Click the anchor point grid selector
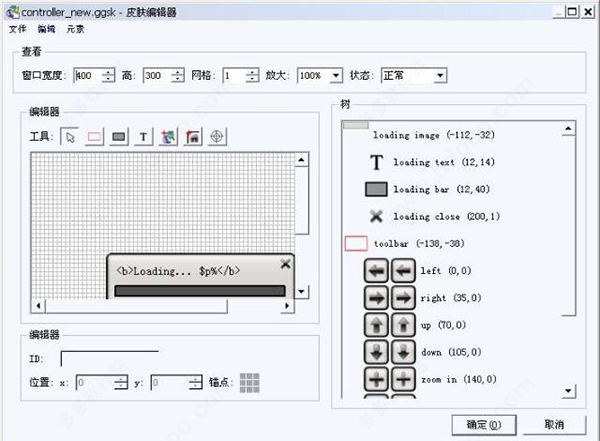This screenshot has height=441, width=600. [249, 382]
